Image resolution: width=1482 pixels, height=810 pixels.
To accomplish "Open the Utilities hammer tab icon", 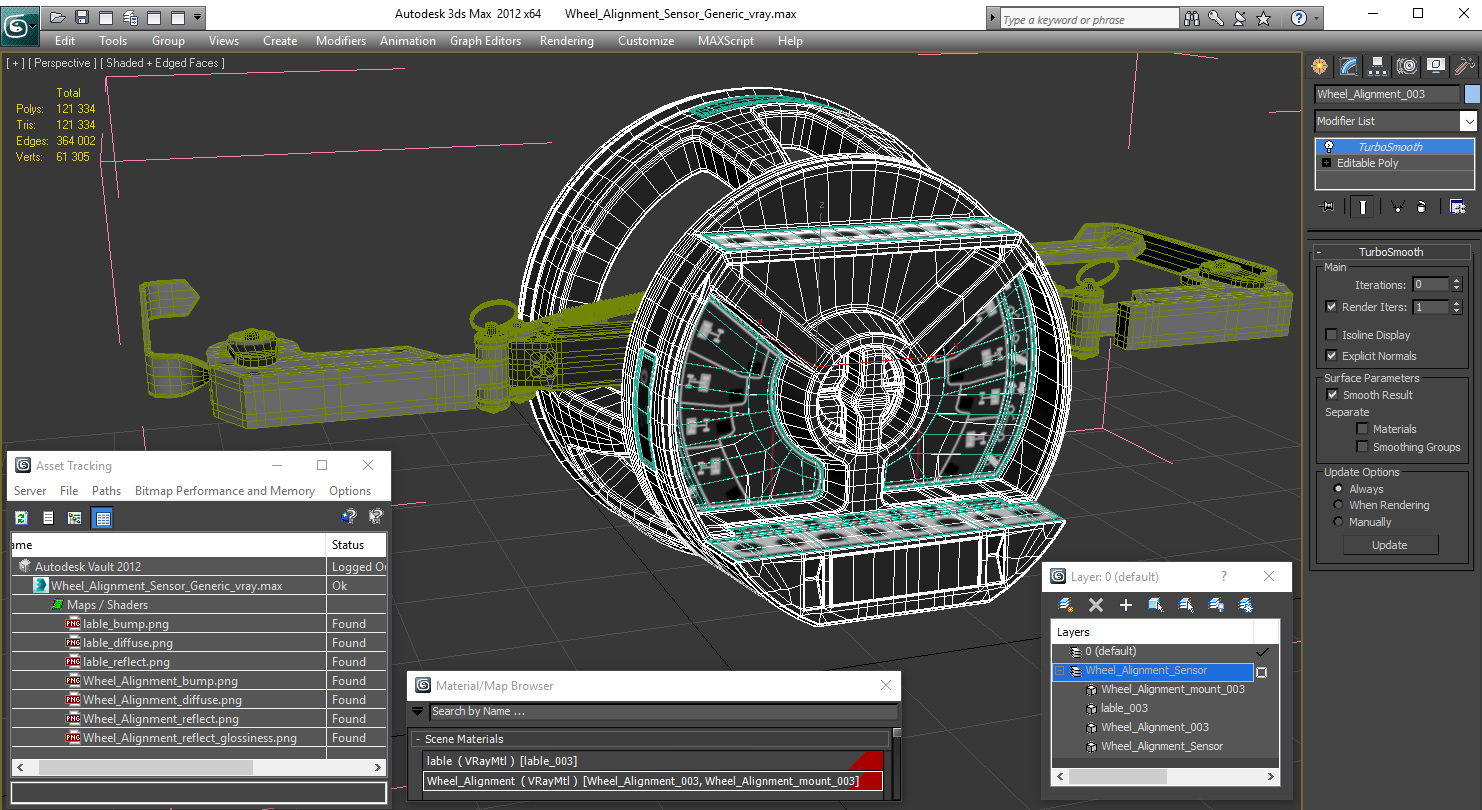I will point(1465,66).
